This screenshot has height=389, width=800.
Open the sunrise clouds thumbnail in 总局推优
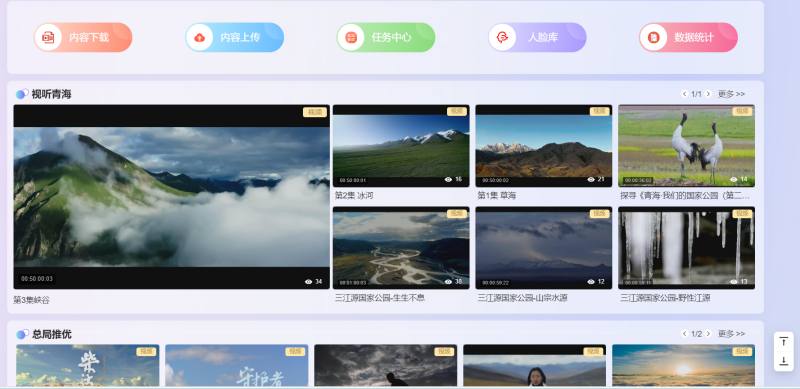pos(684,365)
